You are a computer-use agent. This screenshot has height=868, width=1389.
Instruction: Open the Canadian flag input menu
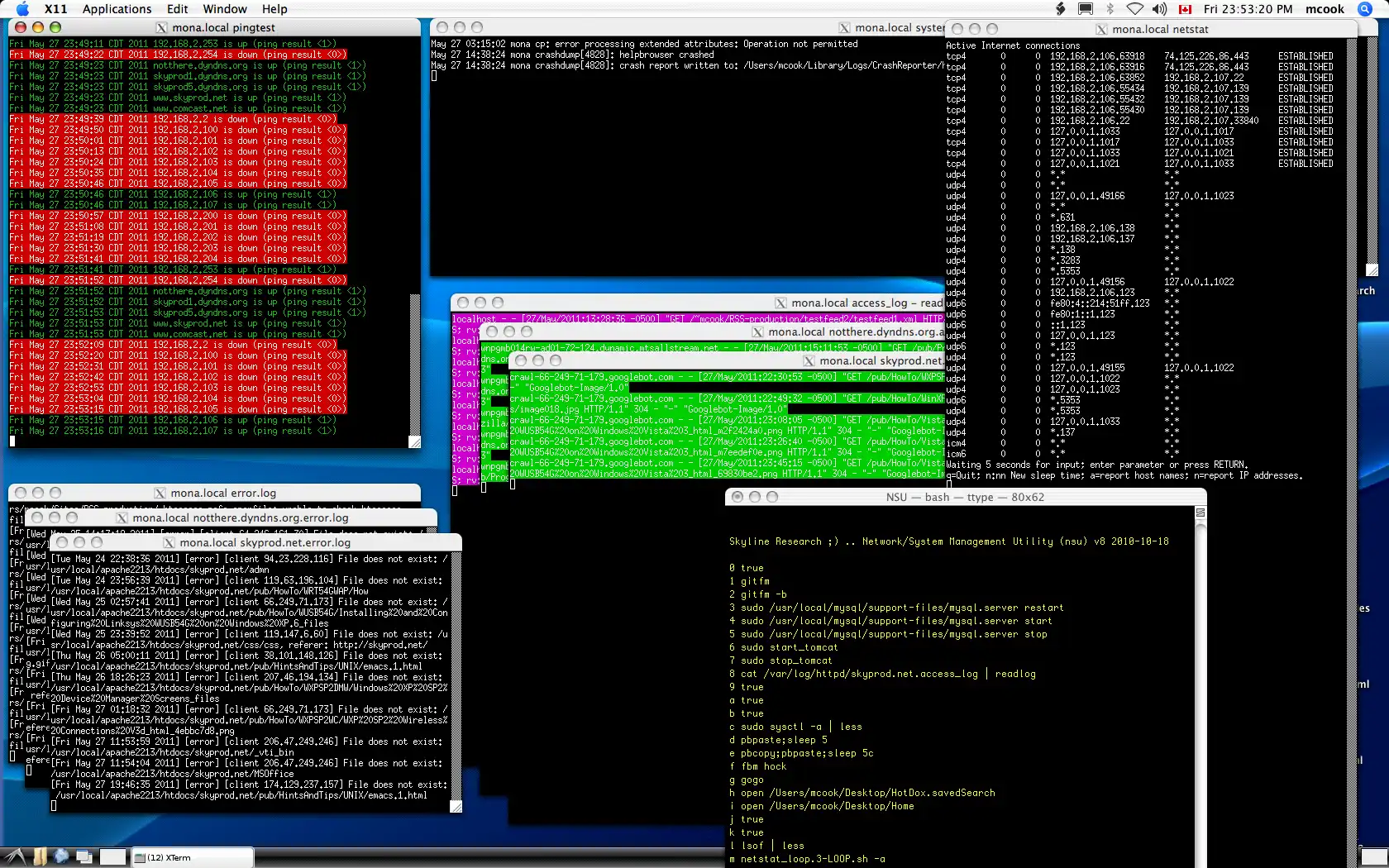1185,9
